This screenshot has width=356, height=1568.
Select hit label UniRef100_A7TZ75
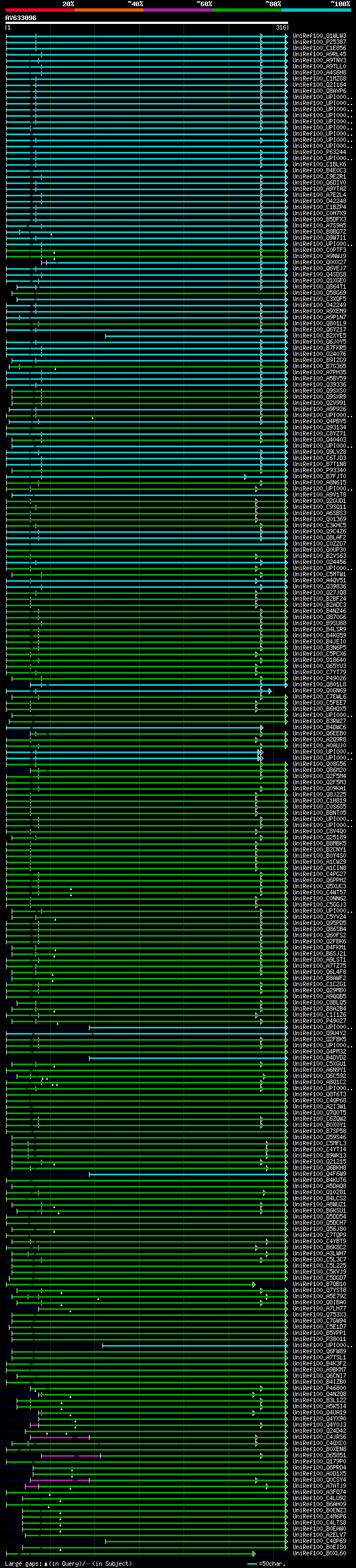tap(319, 966)
